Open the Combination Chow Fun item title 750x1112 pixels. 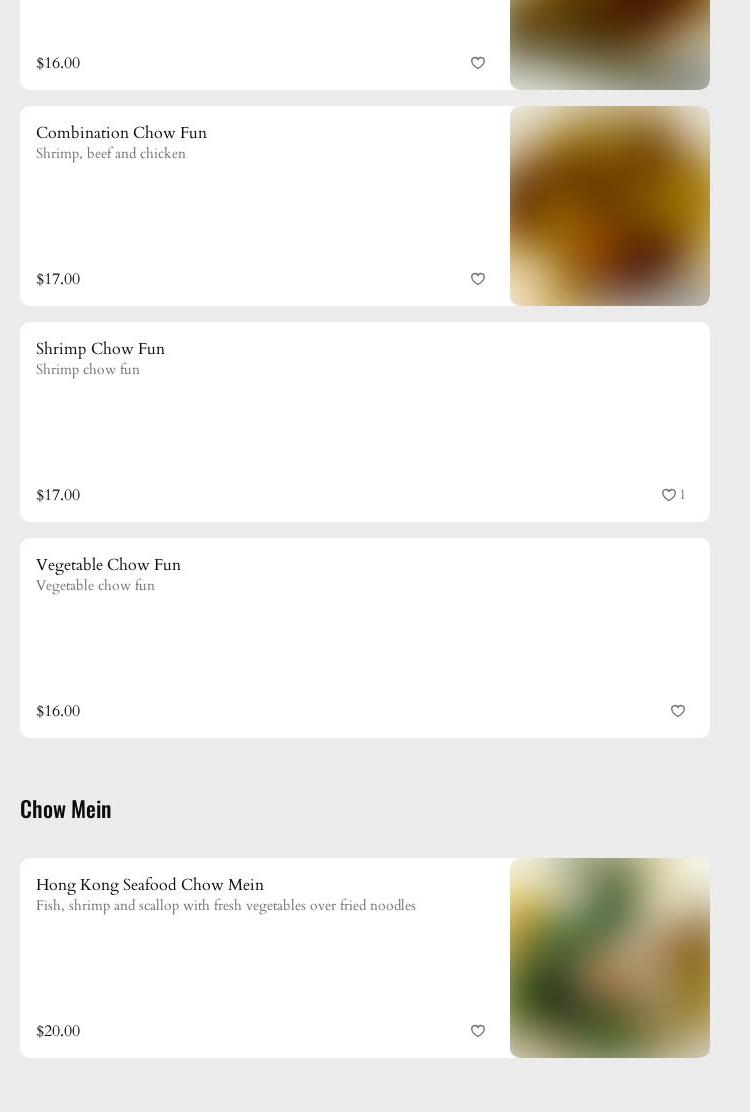(x=121, y=133)
